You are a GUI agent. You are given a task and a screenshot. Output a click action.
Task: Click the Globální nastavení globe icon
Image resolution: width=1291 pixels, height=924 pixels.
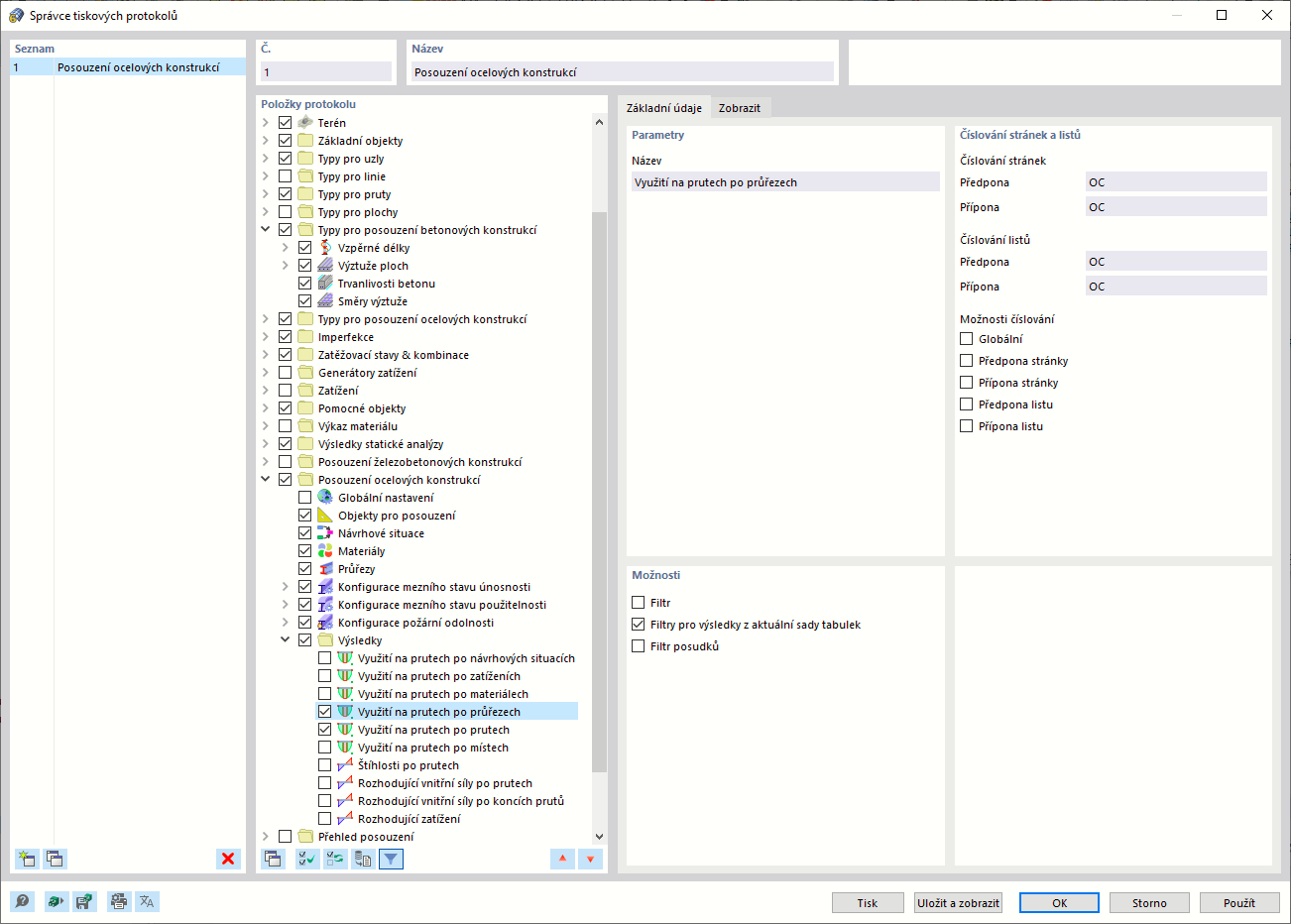pyautogui.click(x=325, y=498)
